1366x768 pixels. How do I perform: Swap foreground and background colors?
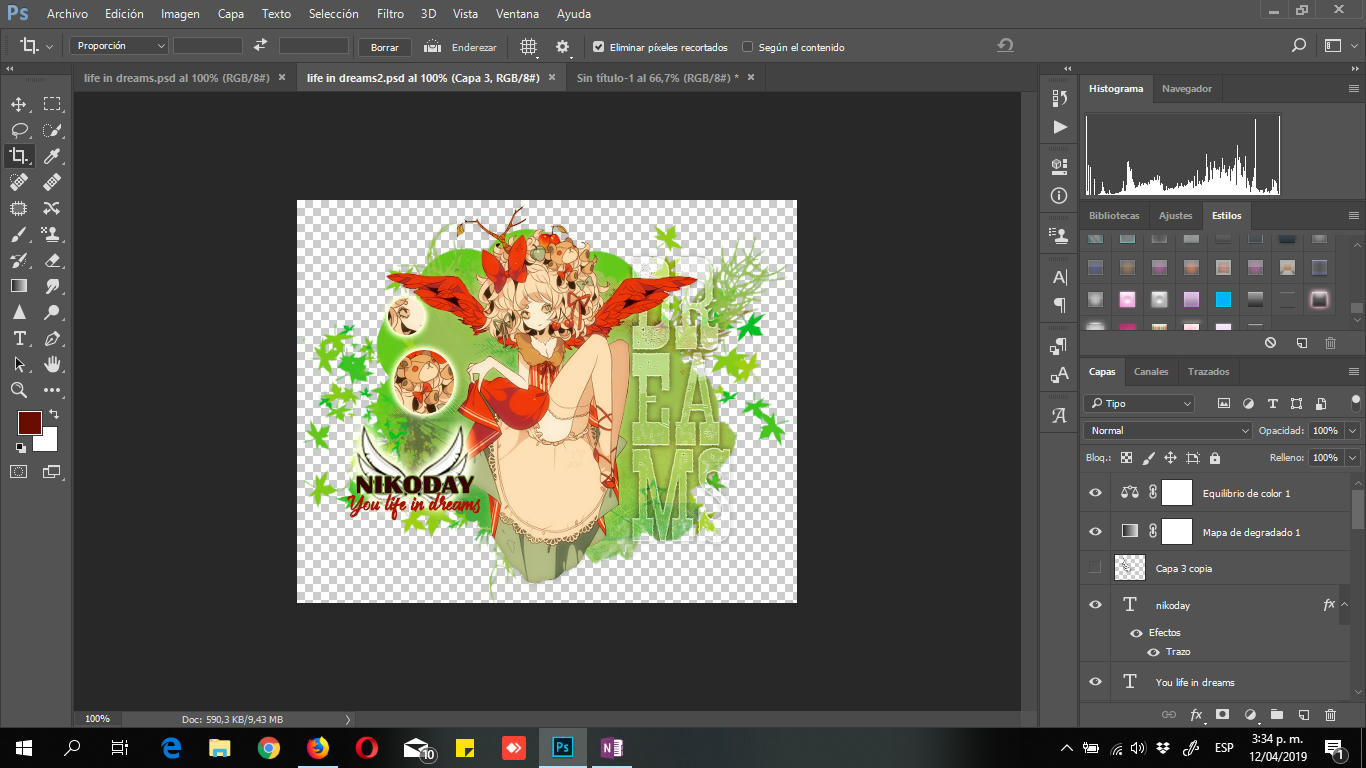tap(54, 414)
